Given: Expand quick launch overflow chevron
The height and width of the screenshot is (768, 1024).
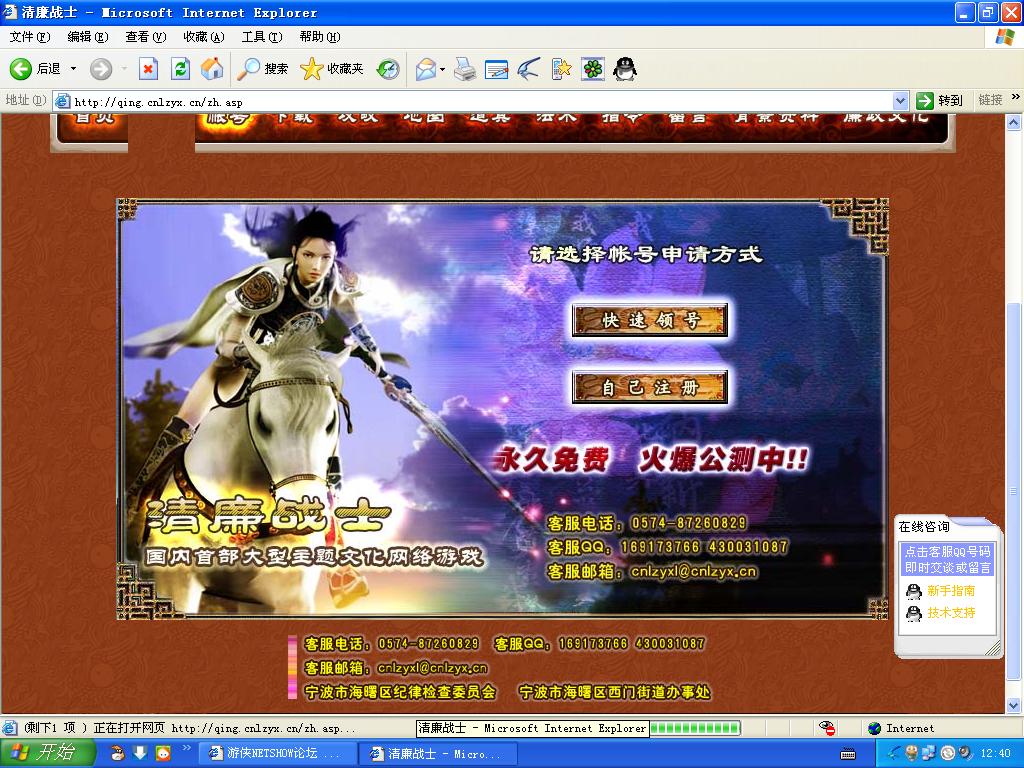Looking at the screenshot, I should pyautogui.click(x=185, y=748).
